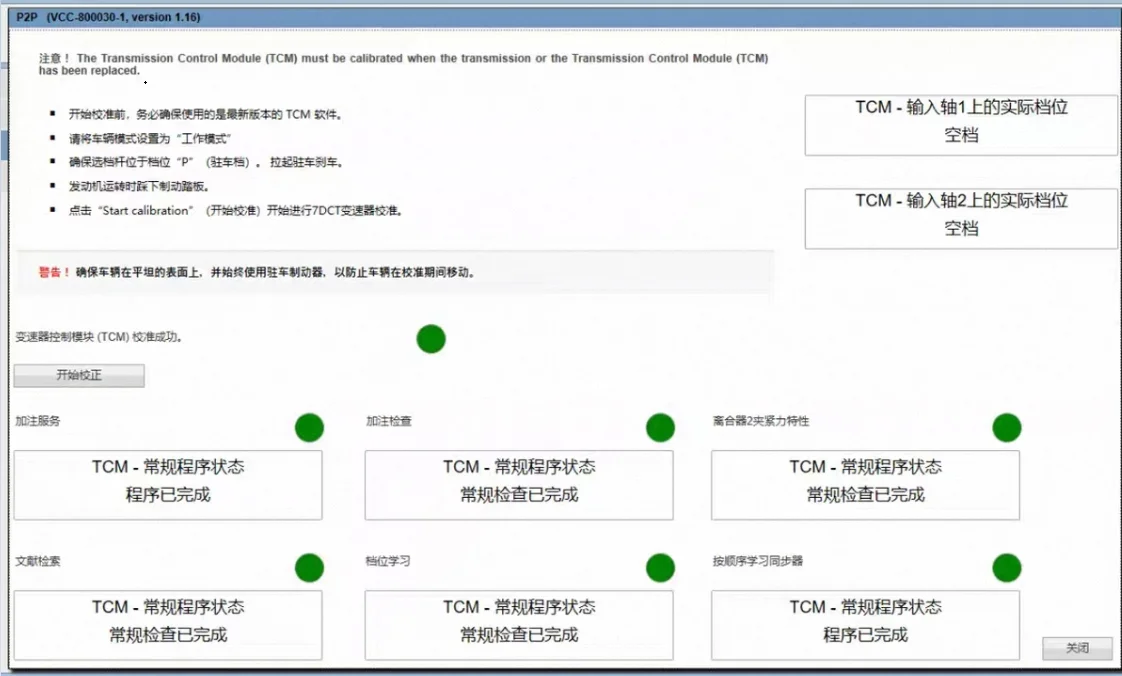Click the bullet about 档位 P 驻车档
Image resolution: width=1122 pixels, height=676 pixels.
(207, 162)
